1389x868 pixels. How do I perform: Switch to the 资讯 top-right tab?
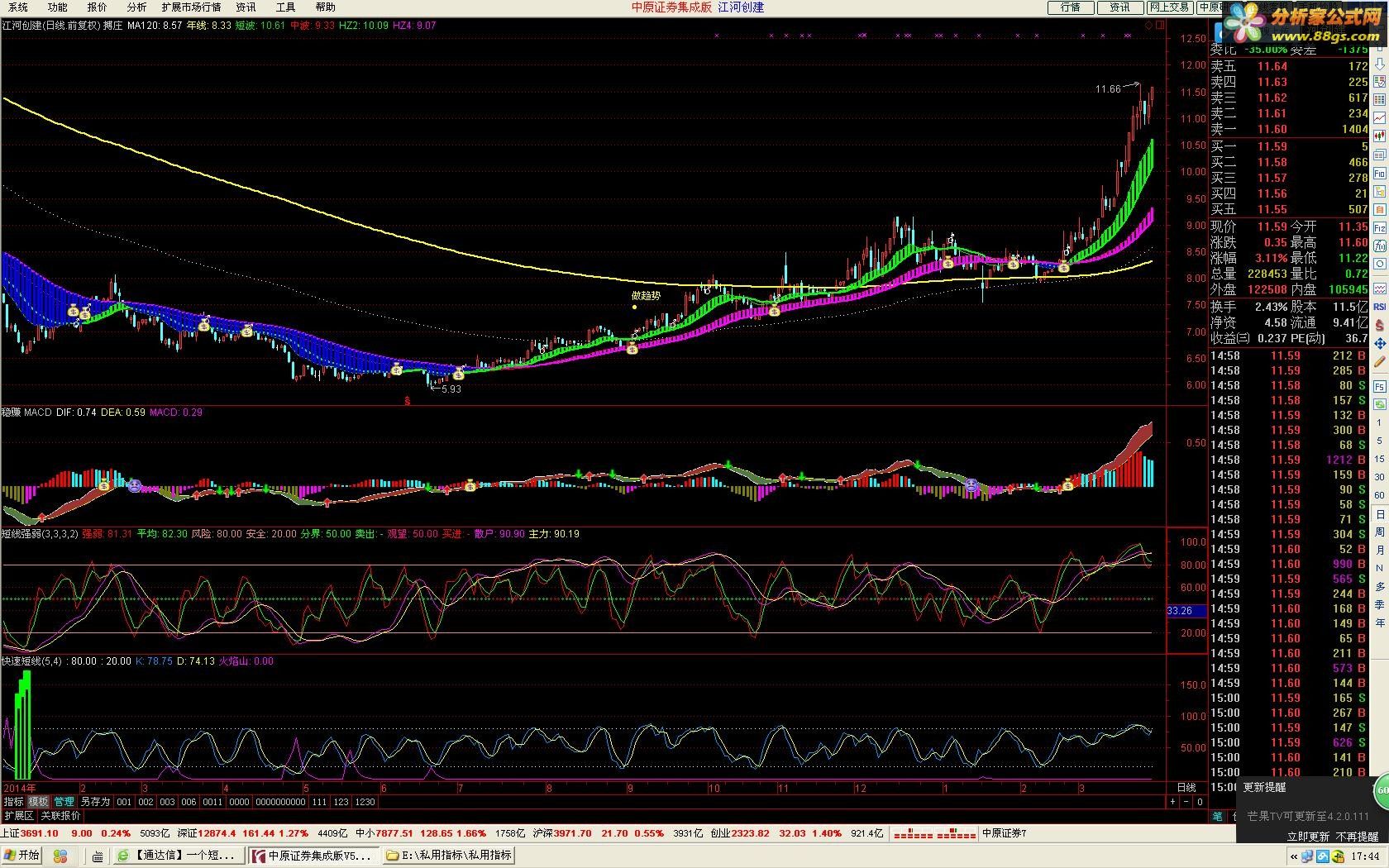click(1119, 7)
